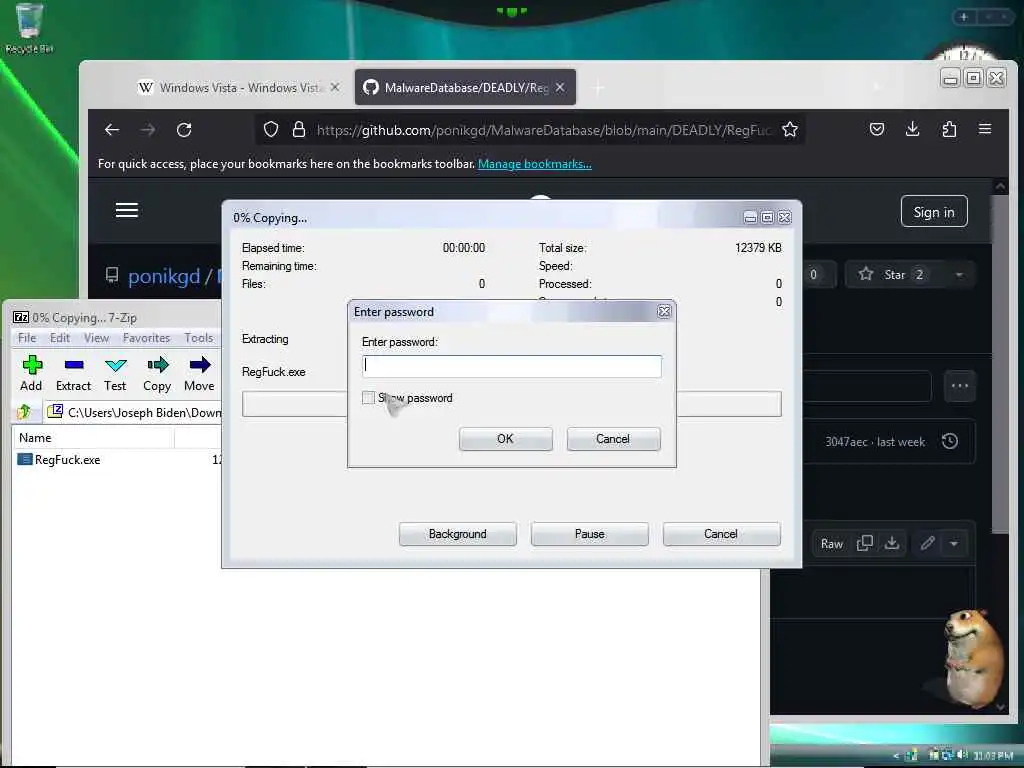Open the ponikgd user link
Screen dimensions: 1024x768
pyautogui.click(x=164, y=276)
